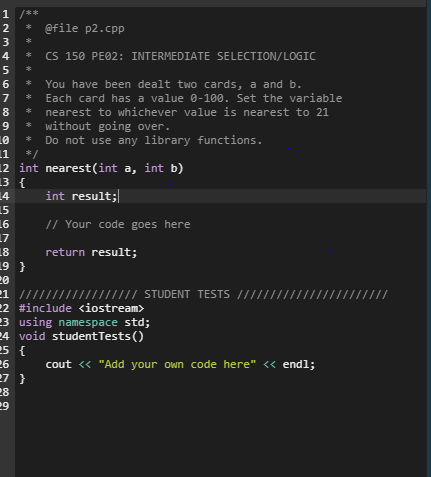Click the 'You have been dealt two cards' line
The width and height of the screenshot is (431, 477).
coord(173,84)
